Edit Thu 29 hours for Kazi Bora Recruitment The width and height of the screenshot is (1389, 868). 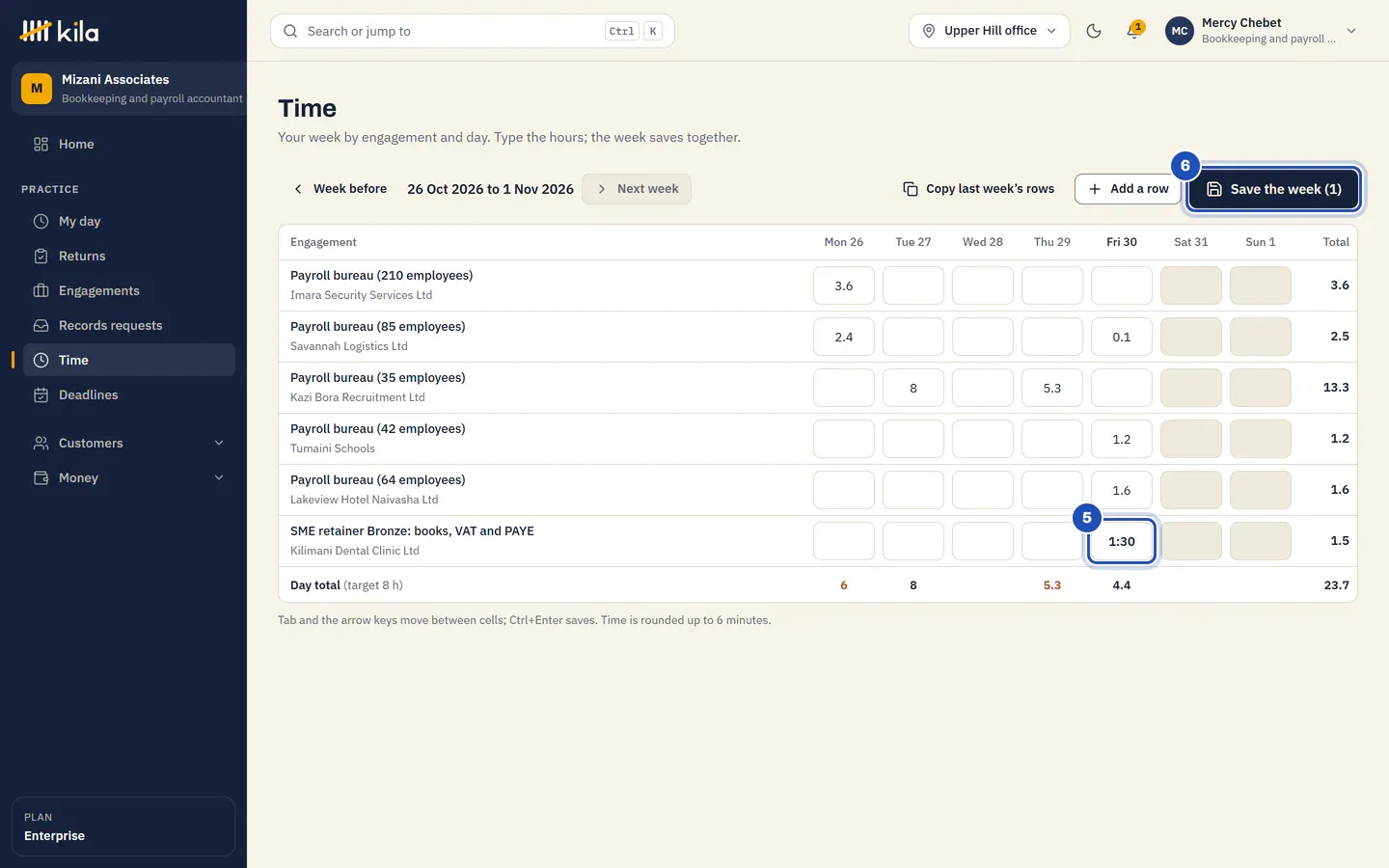(1052, 388)
